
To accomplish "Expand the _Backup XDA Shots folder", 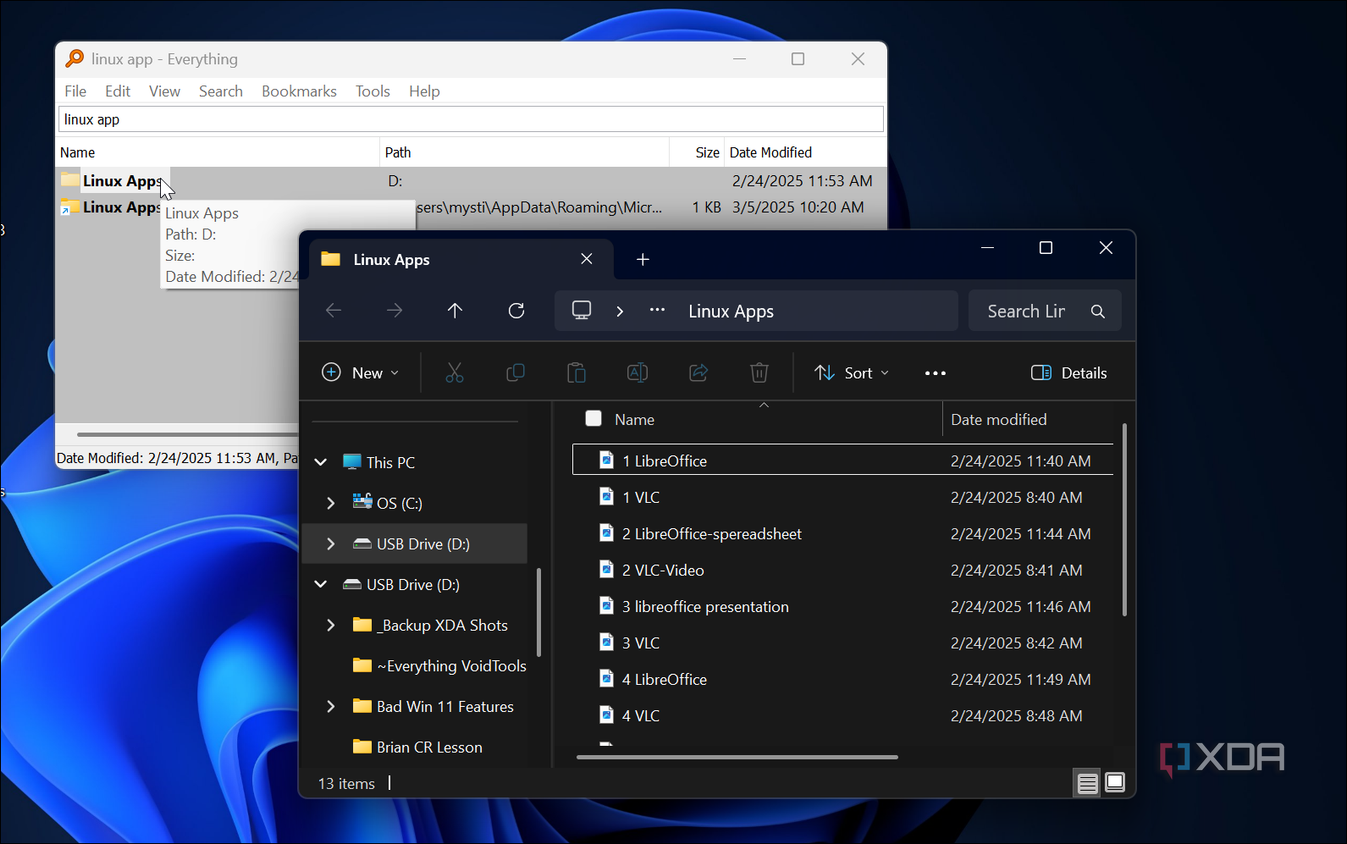I will [331, 625].
